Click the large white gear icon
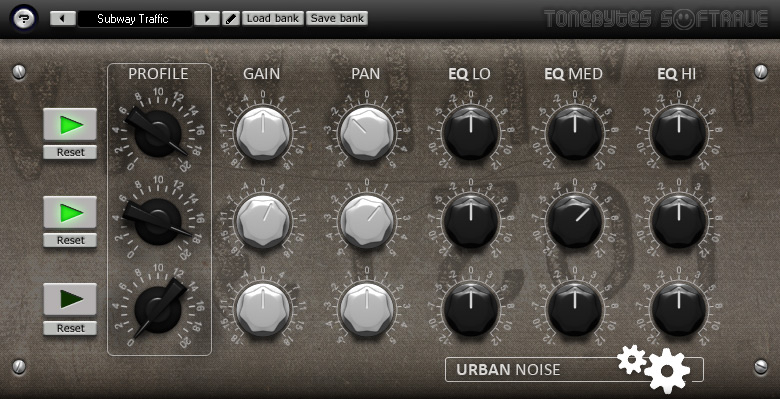Viewport: 780px width, 399px height. pos(667,371)
